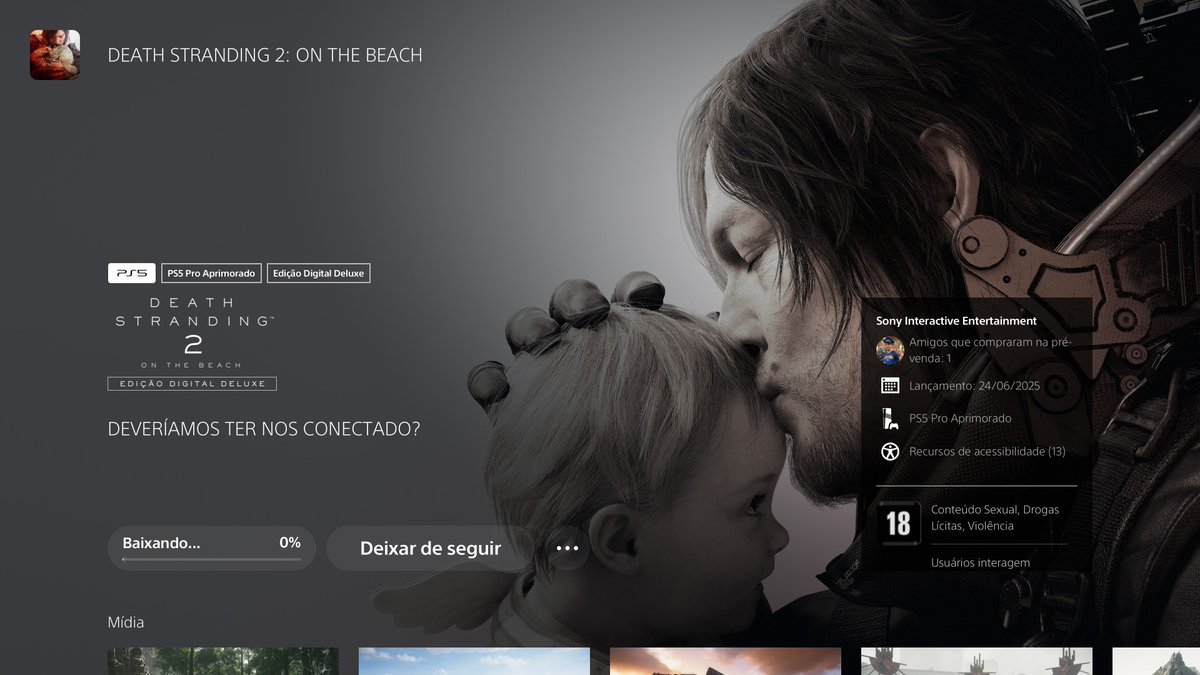The image size is (1200, 675).
Task: Click 'Sony Interactive Entertainment' publisher text
Action: (x=956, y=321)
